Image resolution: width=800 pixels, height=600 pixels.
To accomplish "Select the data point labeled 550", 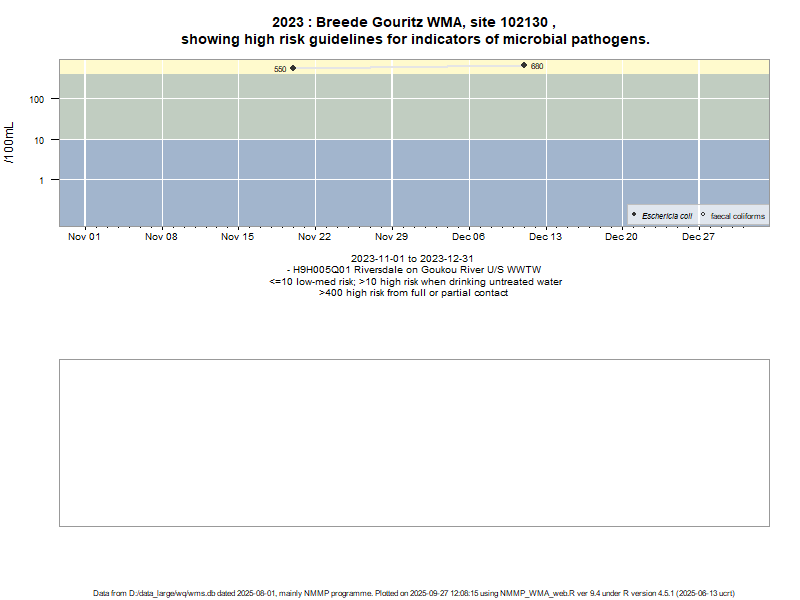I will (293, 68).
